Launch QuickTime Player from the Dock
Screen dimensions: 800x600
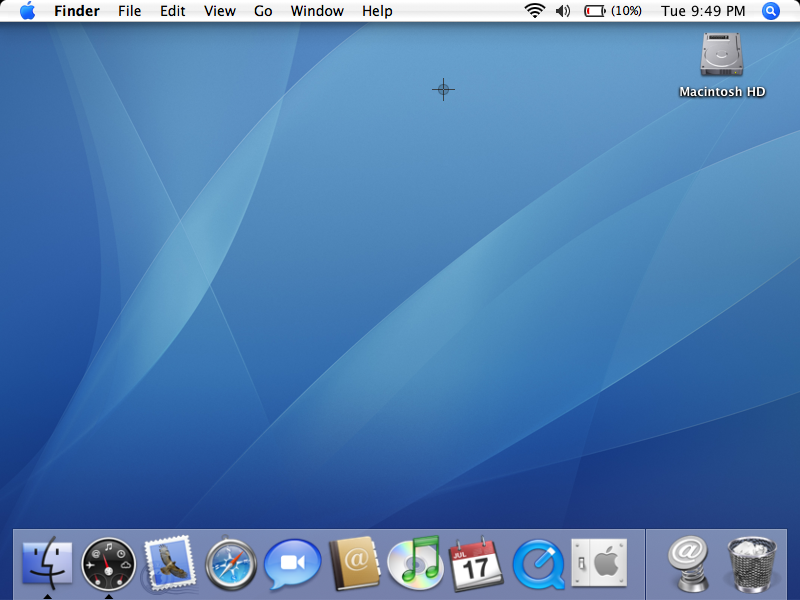(x=539, y=564)
